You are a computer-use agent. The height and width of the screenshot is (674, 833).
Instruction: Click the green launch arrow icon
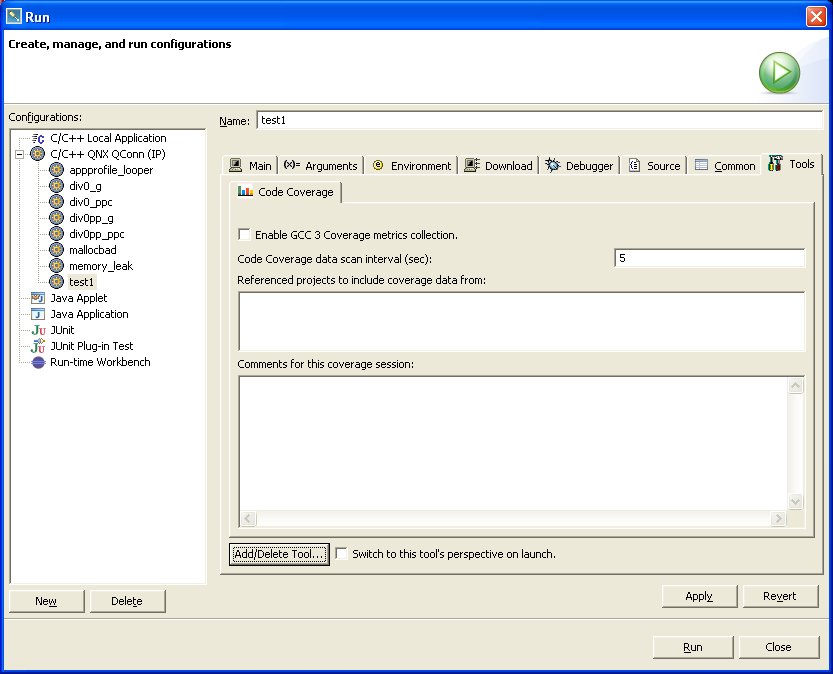tap(779, 72)
